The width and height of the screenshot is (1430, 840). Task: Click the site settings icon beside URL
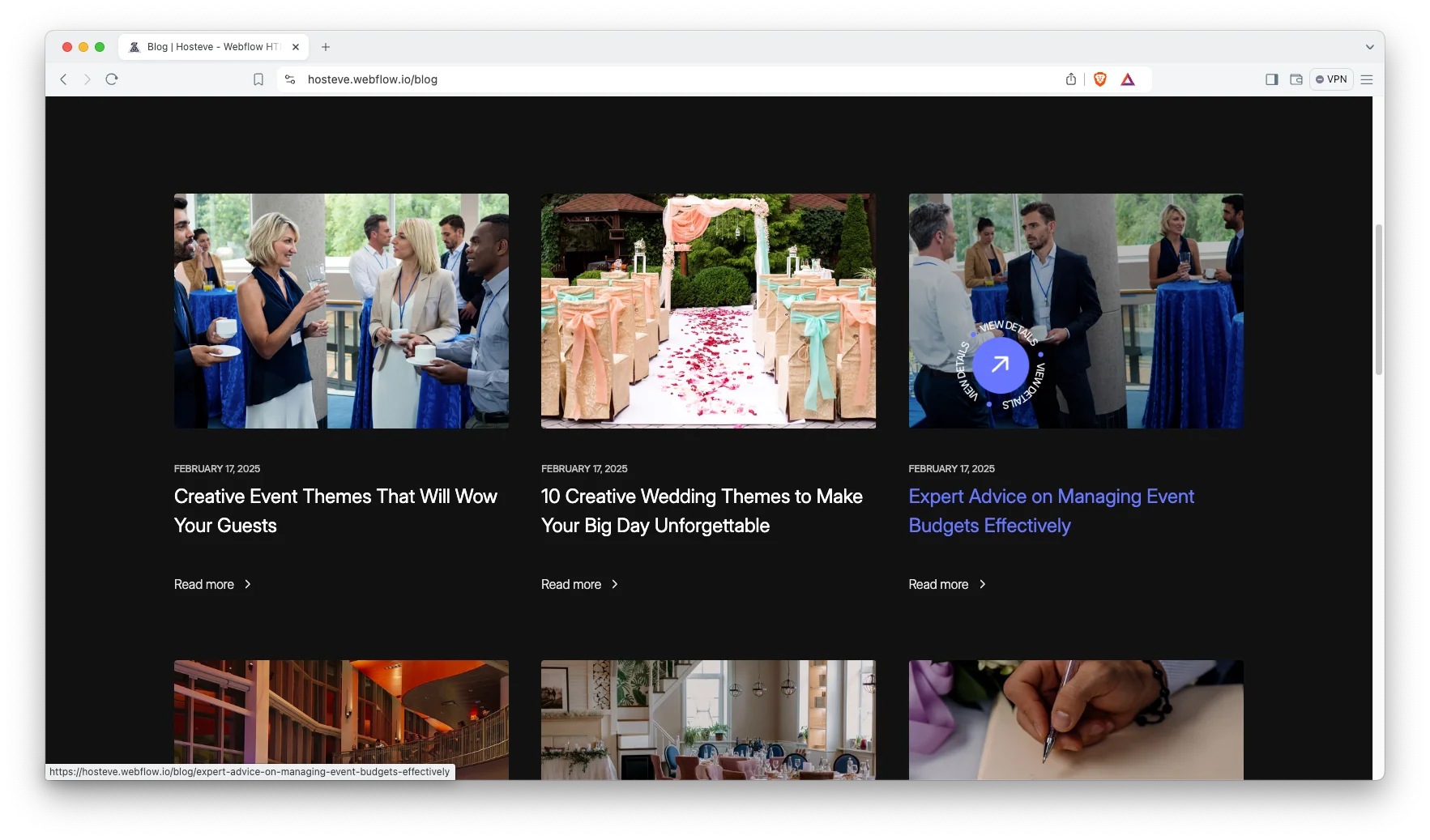(x=290, y=79)
